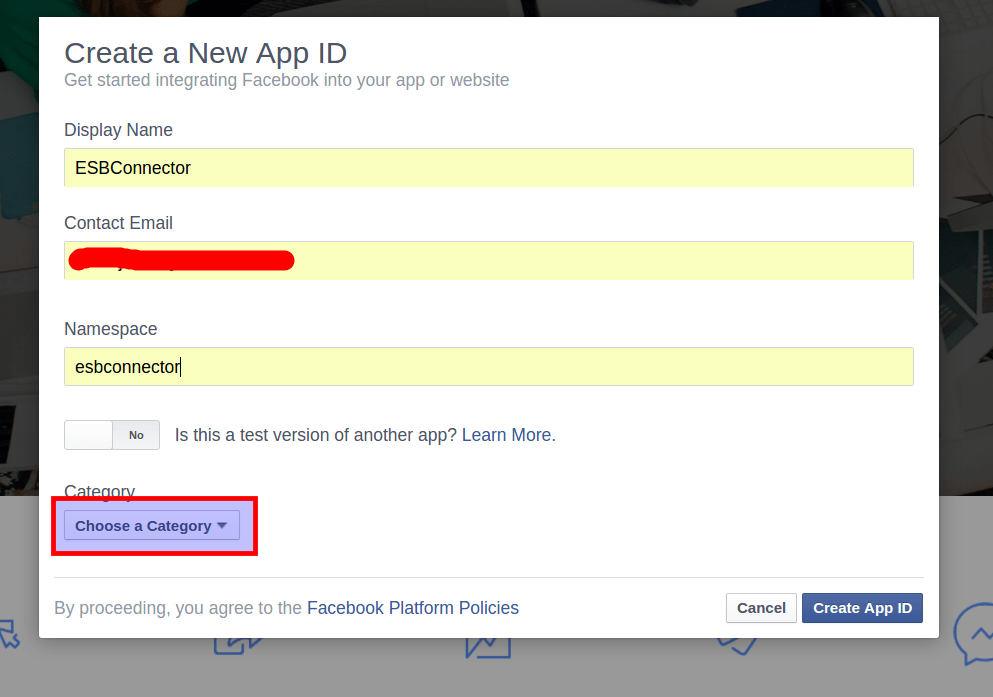Click the No label on the test version switch
Image resolution: width=993 pixels, height=697 pixels.
click(135, 435)
